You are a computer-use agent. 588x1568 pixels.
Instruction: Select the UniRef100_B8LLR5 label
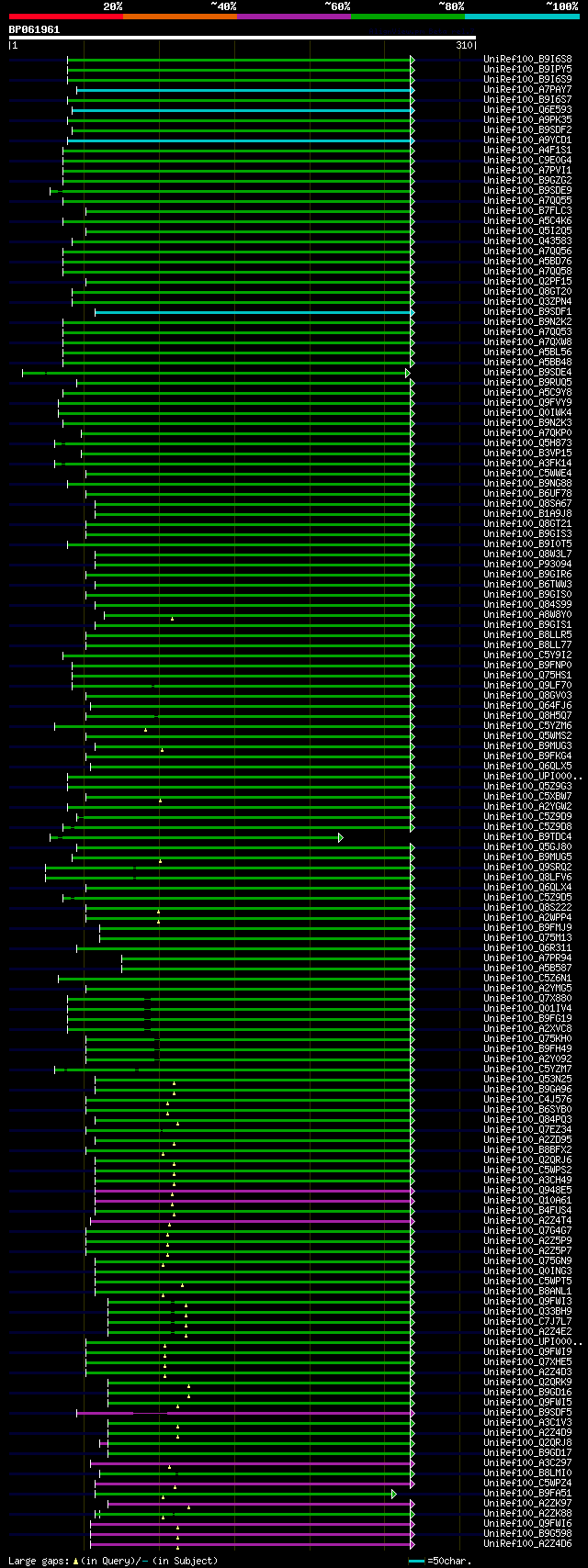coord(527,635)
